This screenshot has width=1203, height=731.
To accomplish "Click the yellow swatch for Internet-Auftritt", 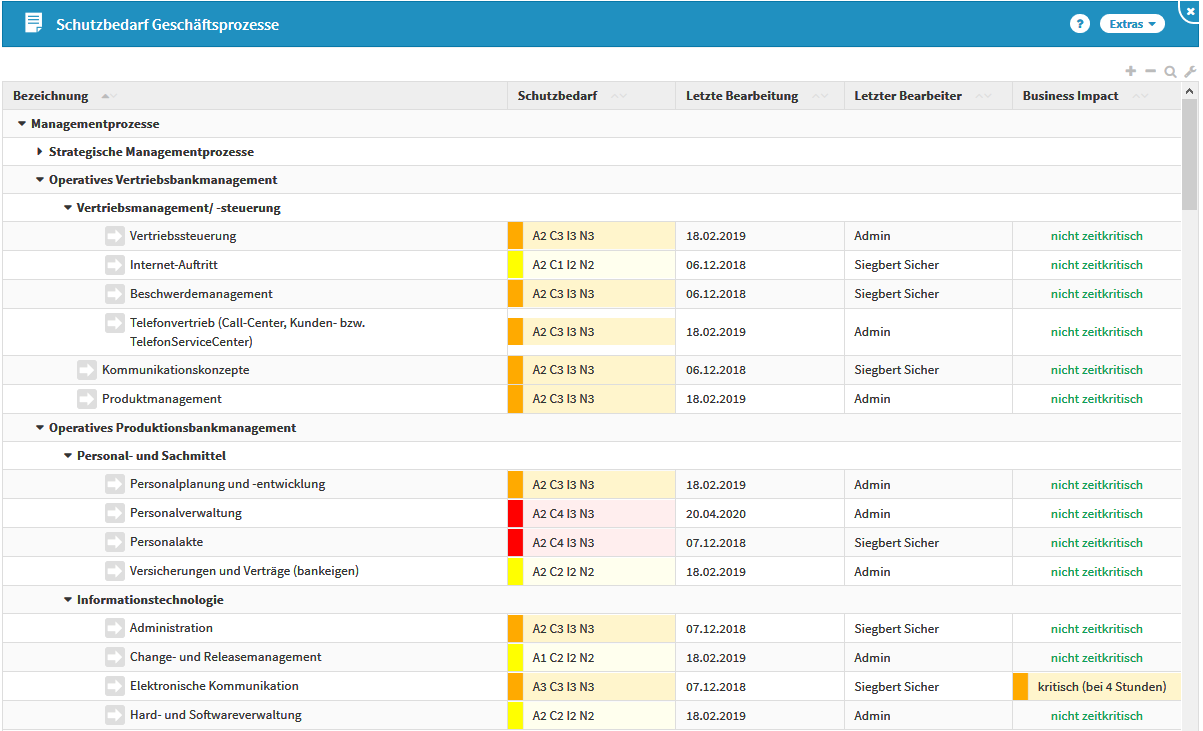I will point(516,265).
